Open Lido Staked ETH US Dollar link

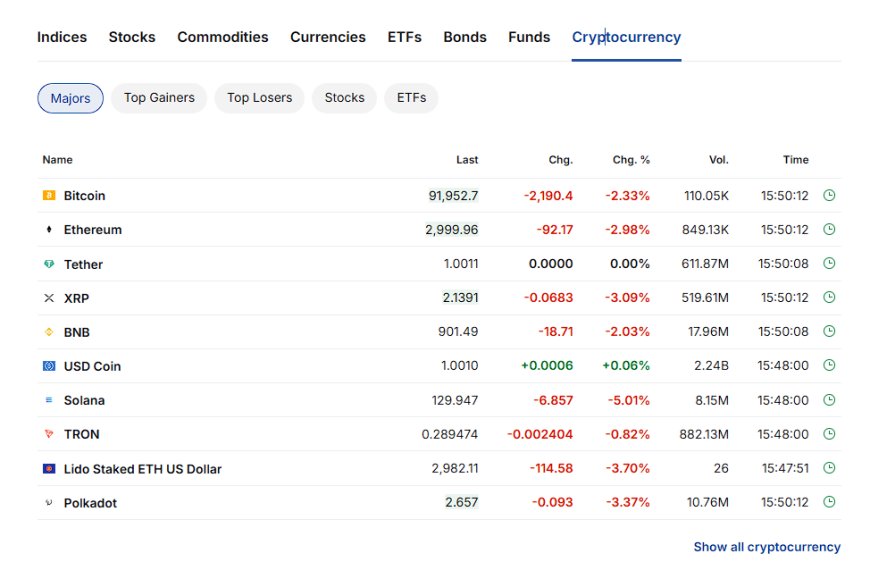point(143,469)
